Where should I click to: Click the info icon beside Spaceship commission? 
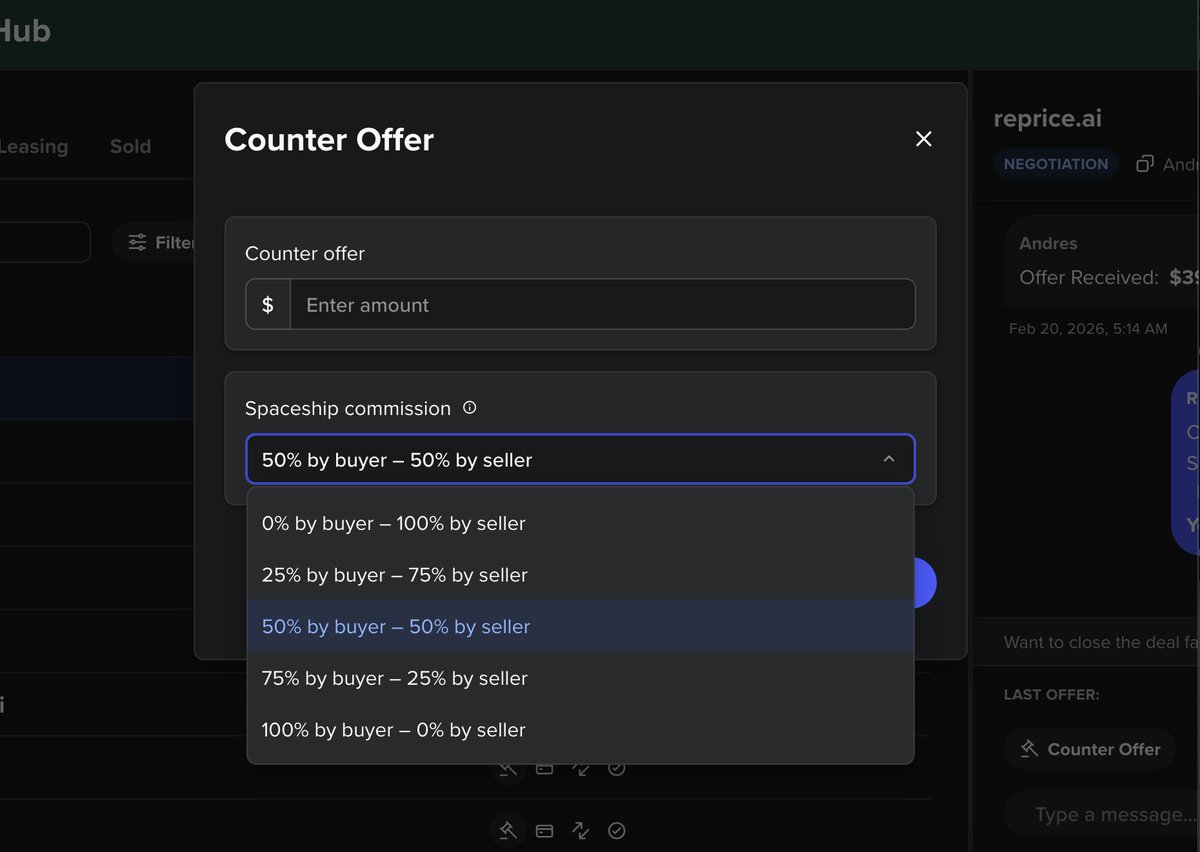click(470, 408)
